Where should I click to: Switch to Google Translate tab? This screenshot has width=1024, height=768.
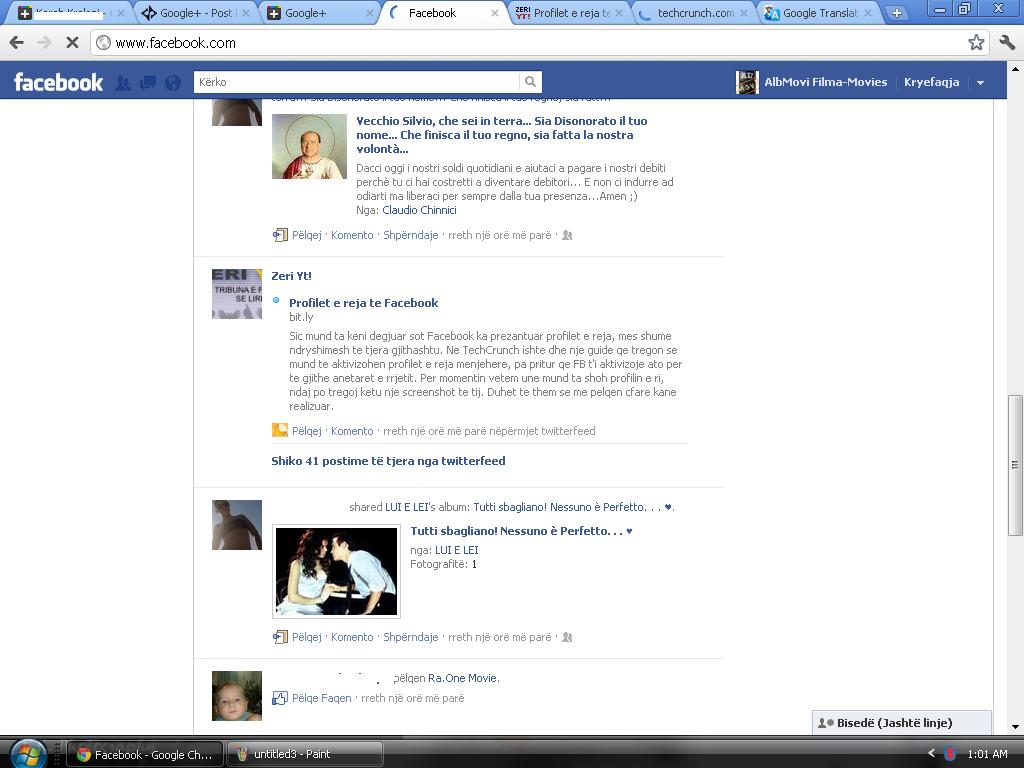point(818,13)
